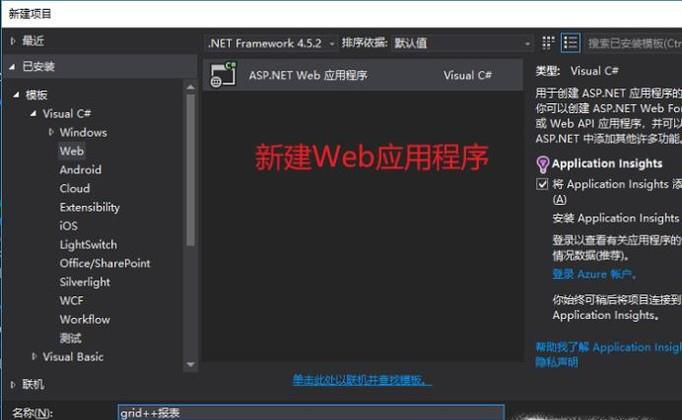Collapse the 已安装 section
Viewport: 682px width, 420px height.
pos(12,67)
